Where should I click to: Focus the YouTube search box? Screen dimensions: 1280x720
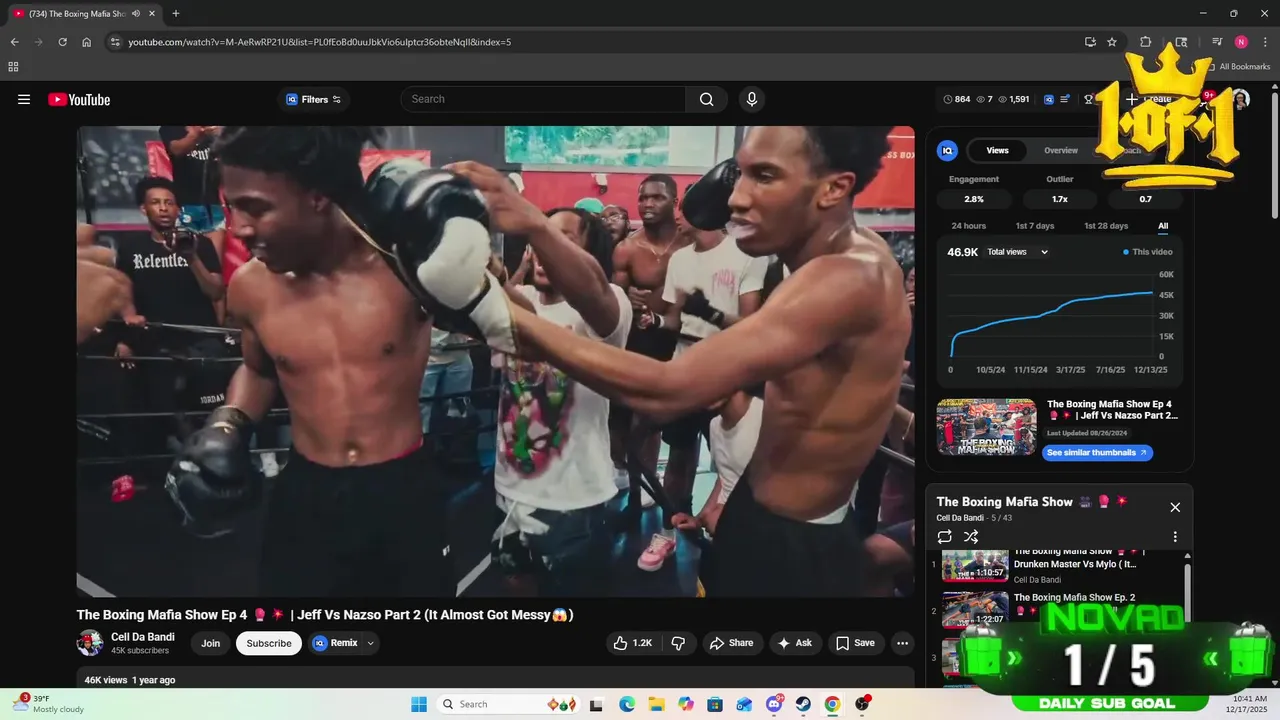(543, 99)
